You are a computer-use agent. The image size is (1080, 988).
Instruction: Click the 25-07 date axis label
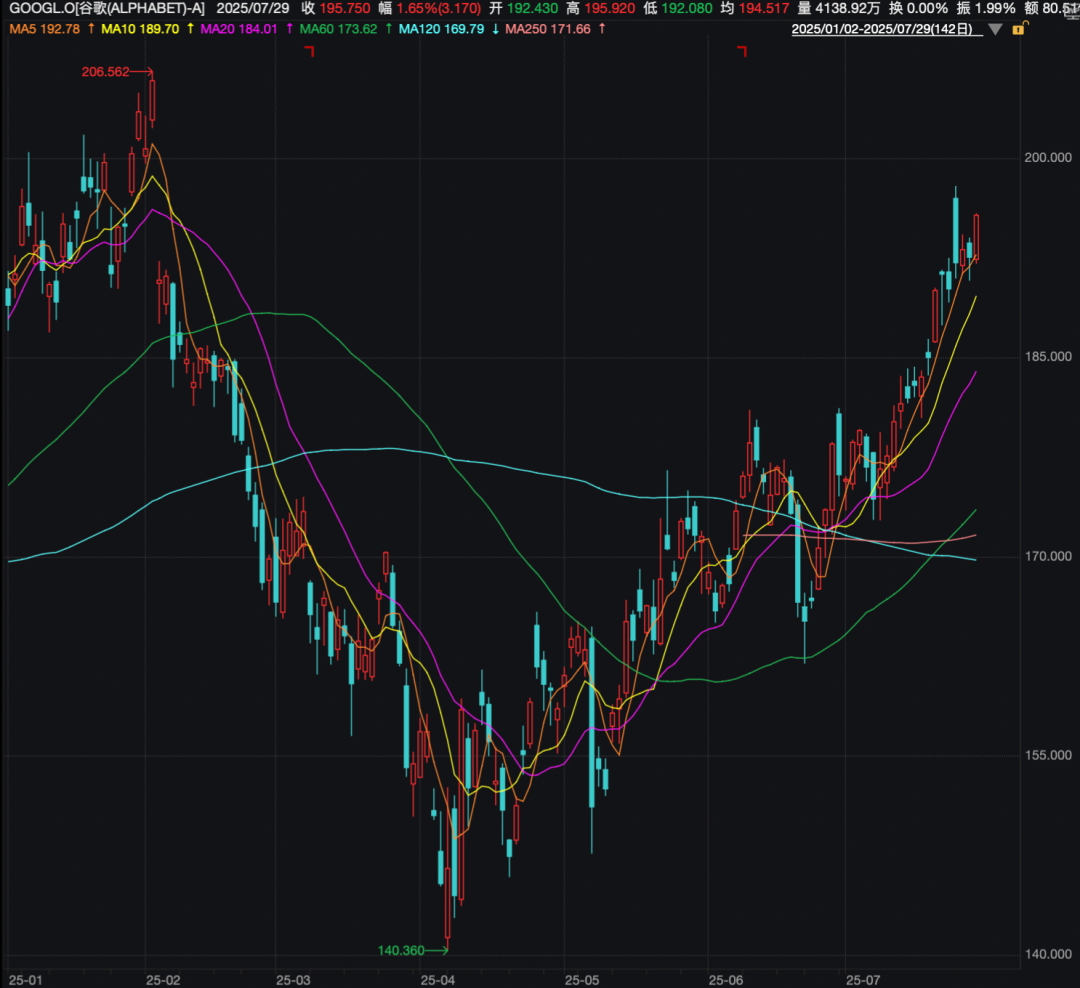coord(863,980)
